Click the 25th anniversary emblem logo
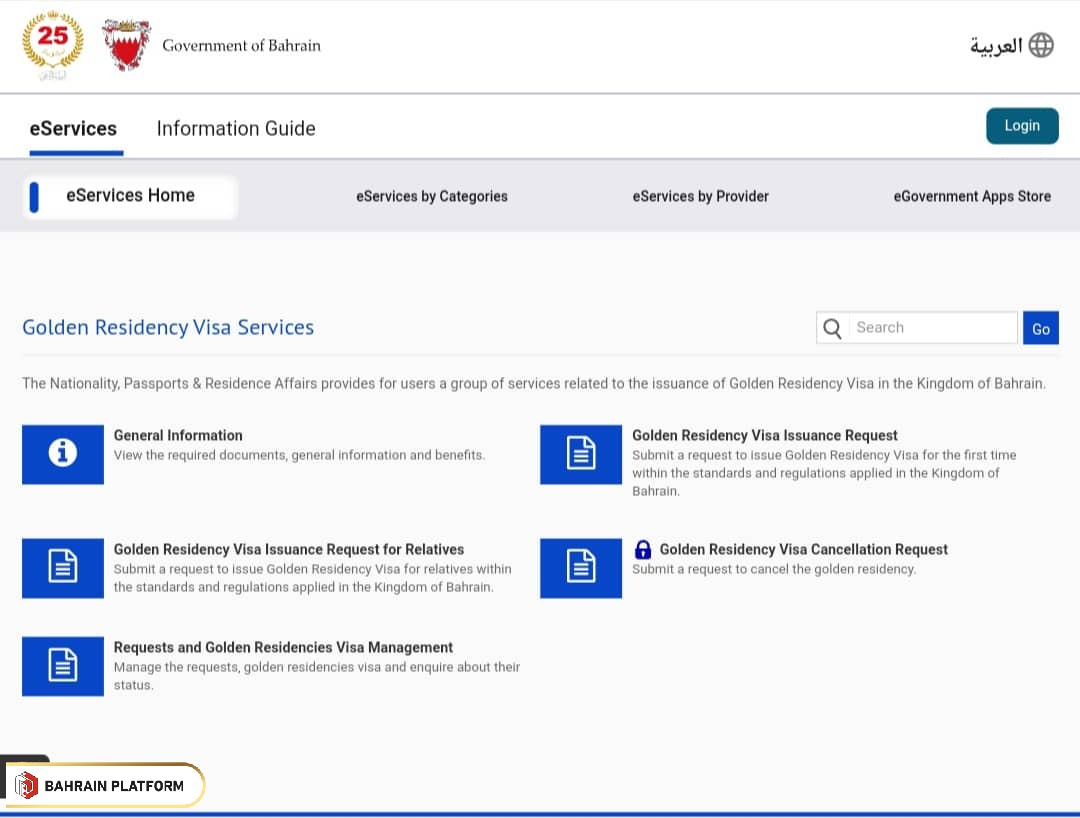The height and width of the screenshot is (818, 1080). (x=53, y=46)
